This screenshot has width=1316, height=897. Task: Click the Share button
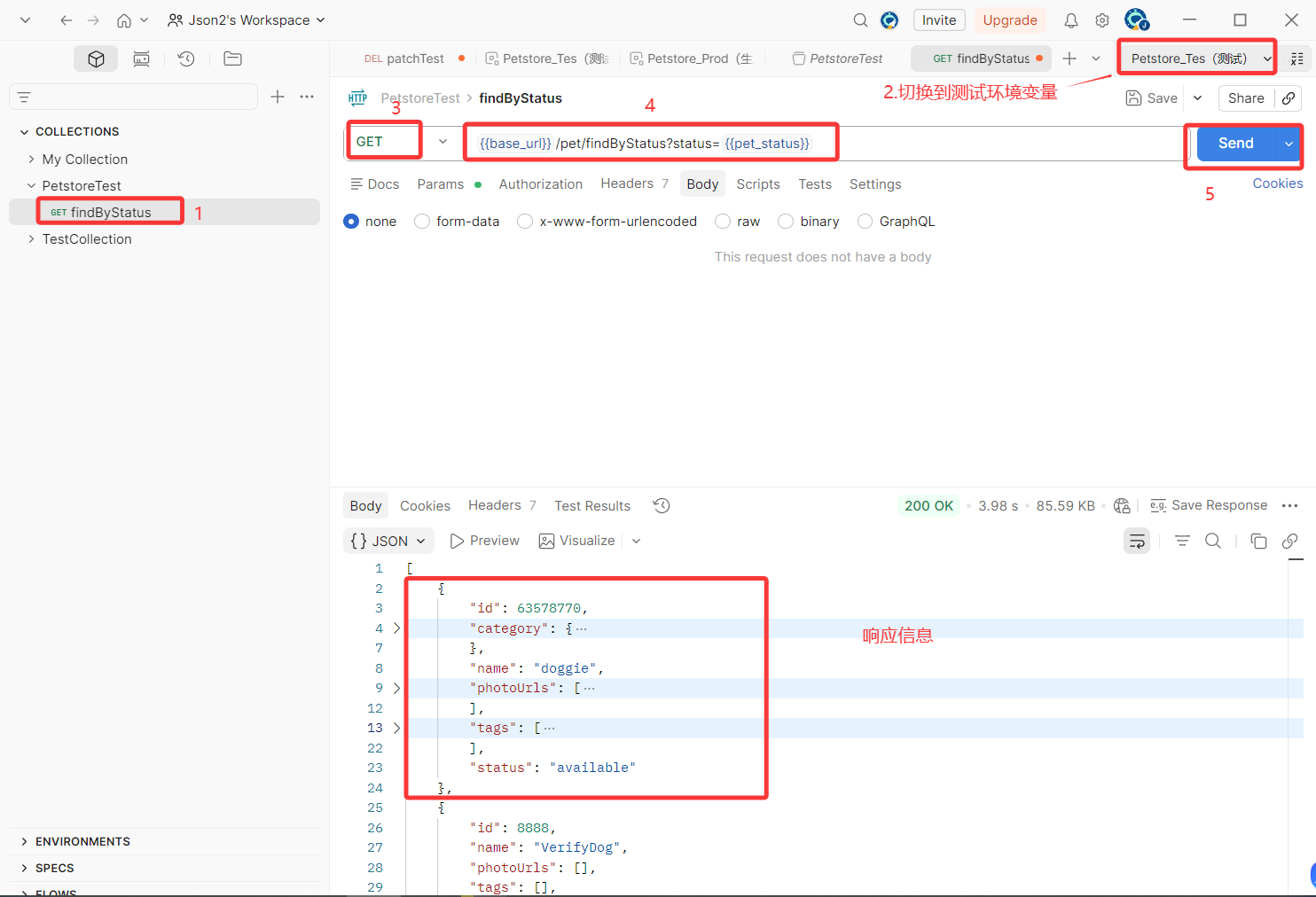[1246, 98]
